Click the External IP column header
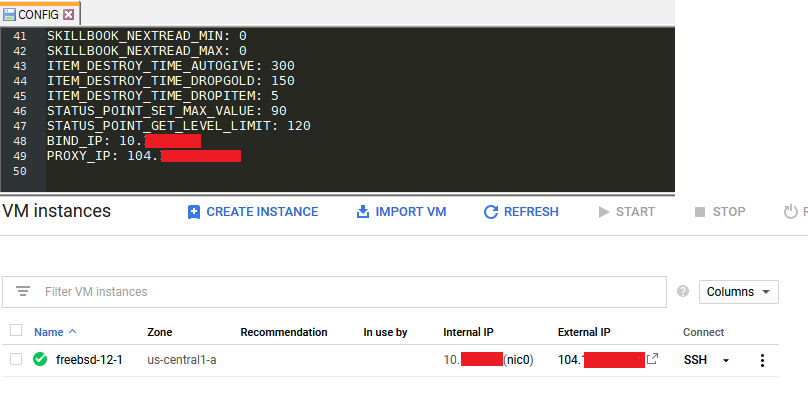 click(584, 332)
